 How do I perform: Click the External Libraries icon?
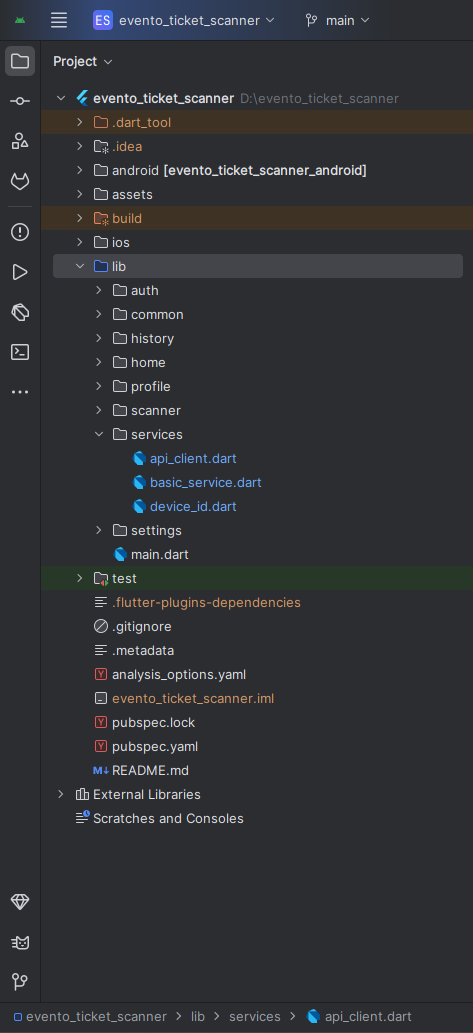coord(82,795)
